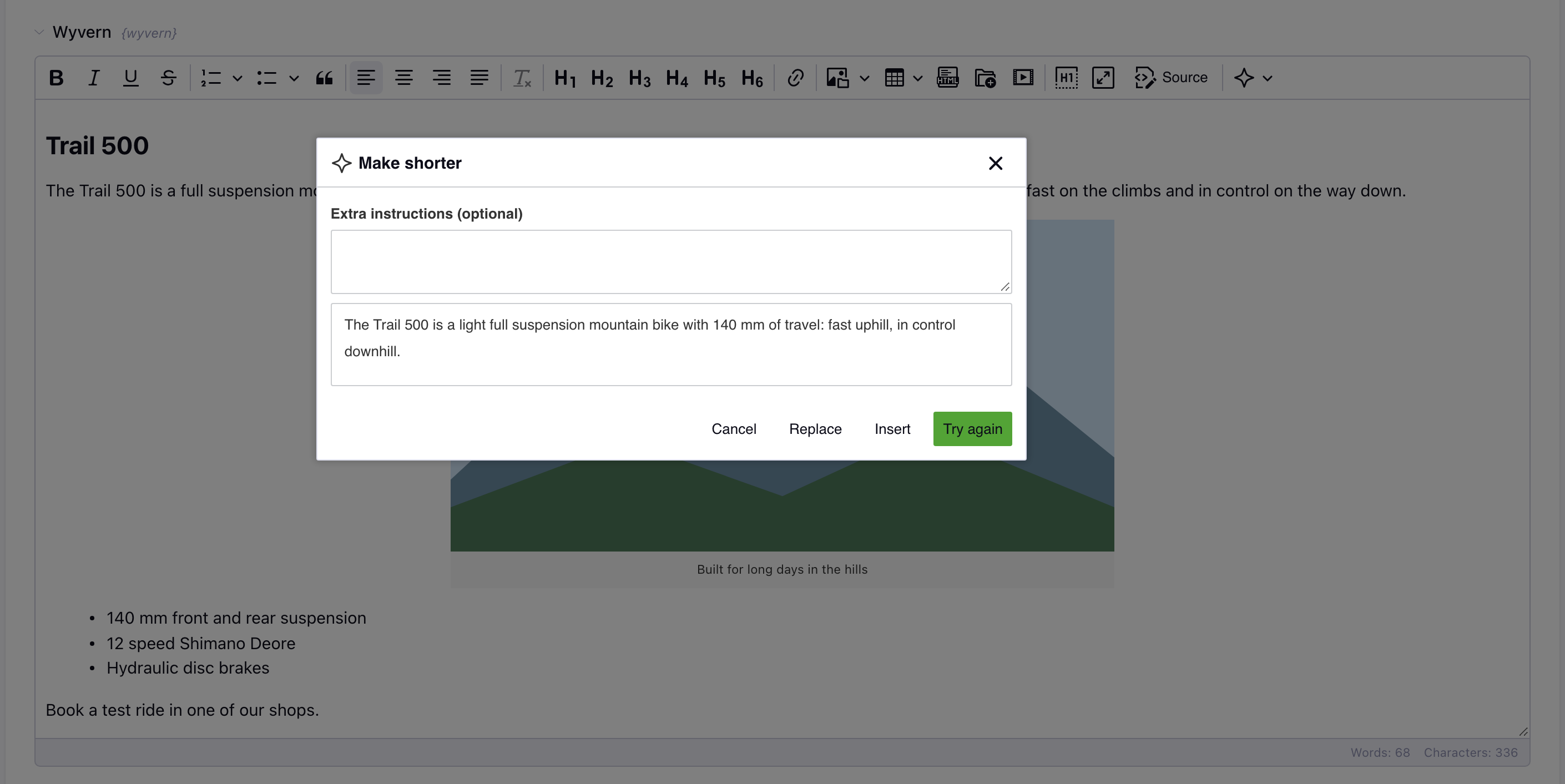1565x784 pixels.
Task: Collapse the Wyvern field section
Action: point(39,32)
